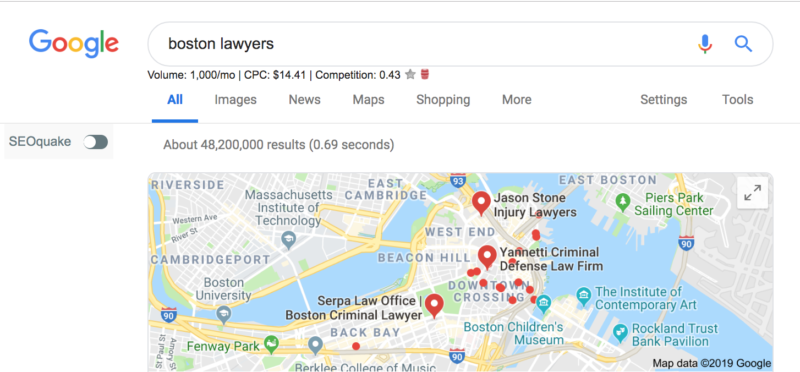Open the Maps results link
Image resolution: width=800 pixels, height=372 pixels.
coord(368,100)
